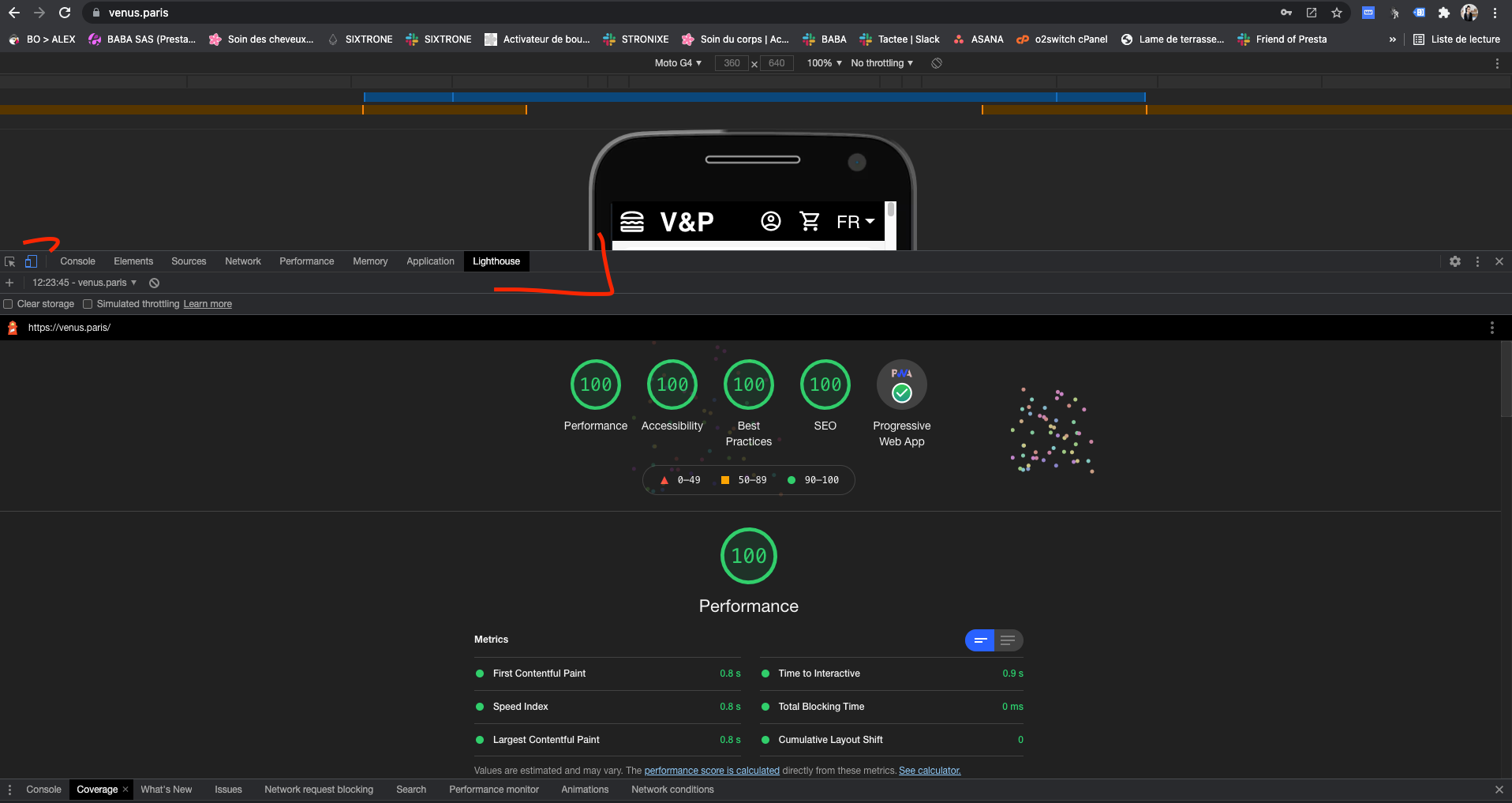Switch to the Console tab
Image resolution: width=1512 pixels, height=803 pixels.
point(77,261)
